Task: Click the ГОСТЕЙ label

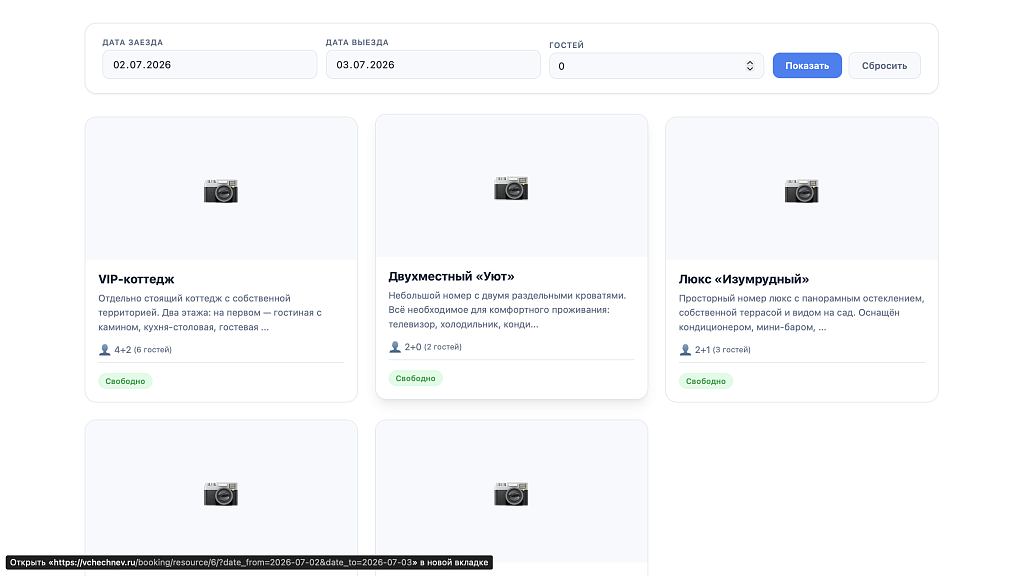Action: click(x=566, y=44)
